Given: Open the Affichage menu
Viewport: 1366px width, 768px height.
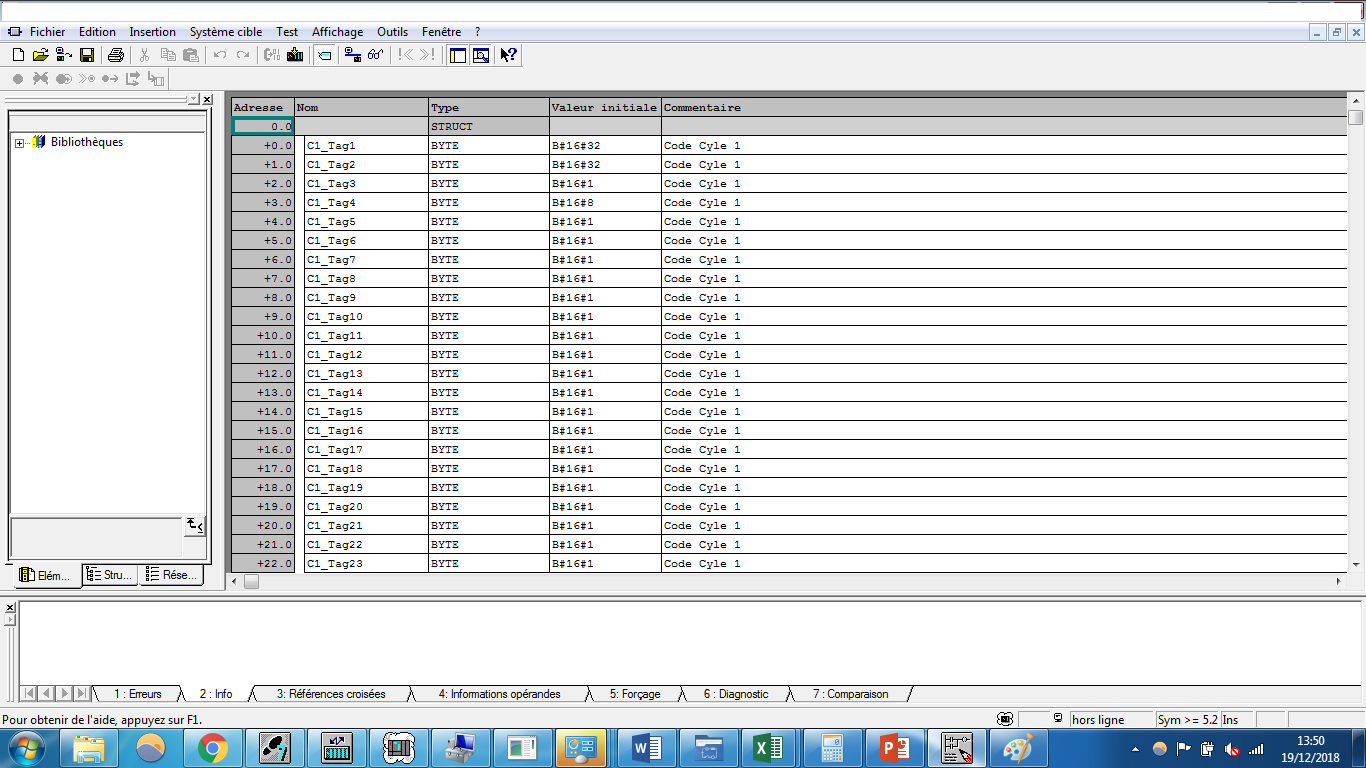Looking at the screenshot, I should 337,32.
